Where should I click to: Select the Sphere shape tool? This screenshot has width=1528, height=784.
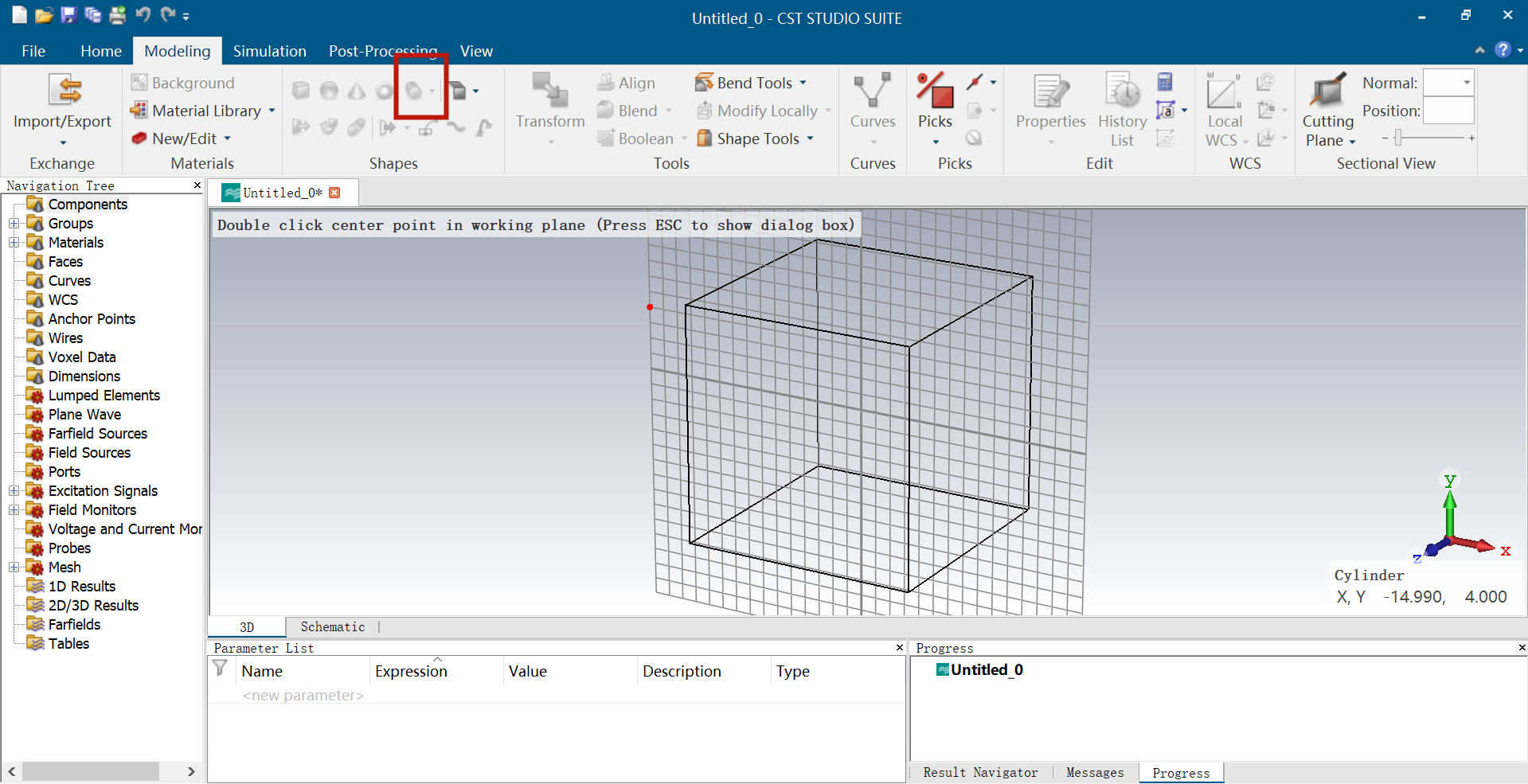[329, 90]
